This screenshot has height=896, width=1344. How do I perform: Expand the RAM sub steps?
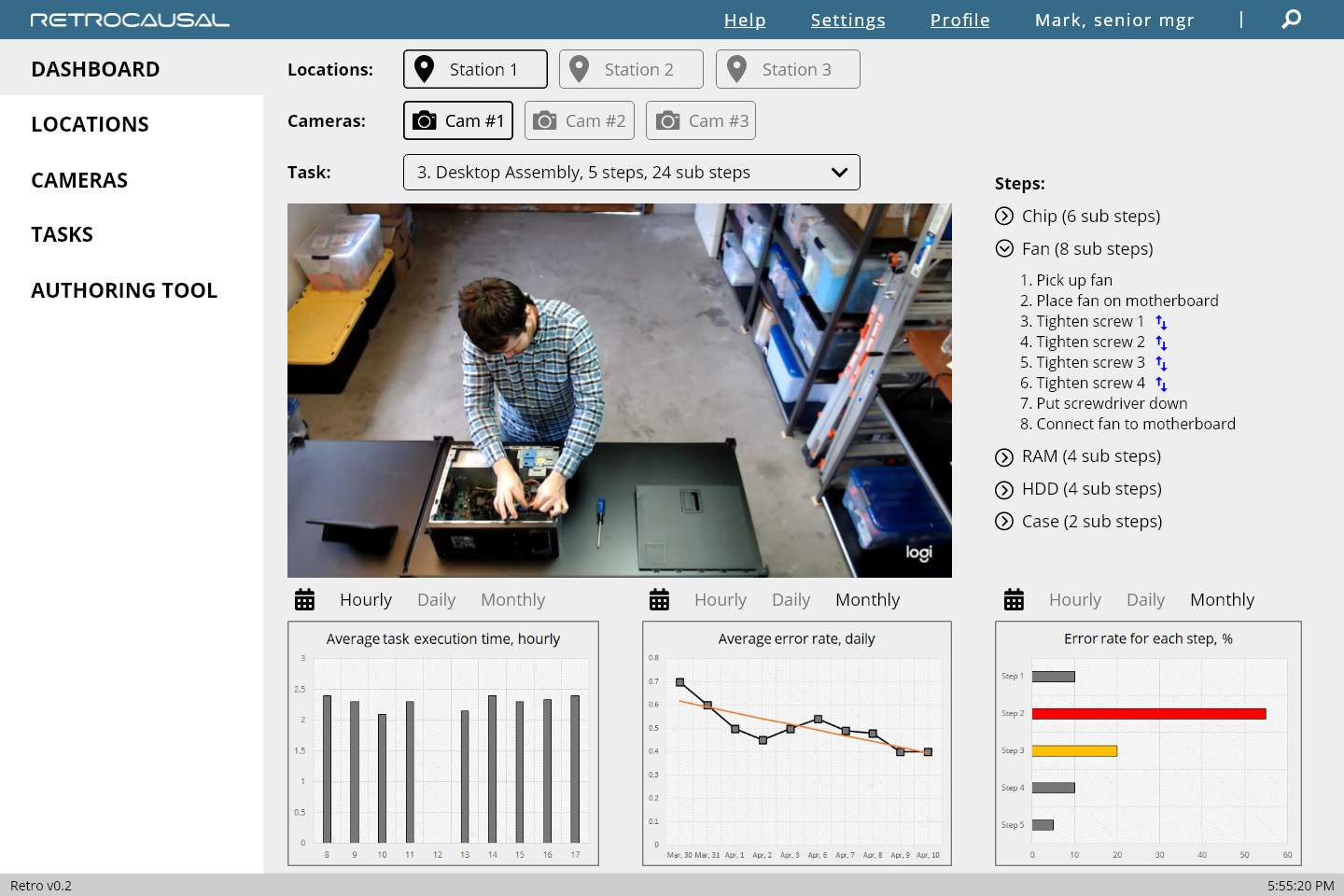click(1005, 456)
